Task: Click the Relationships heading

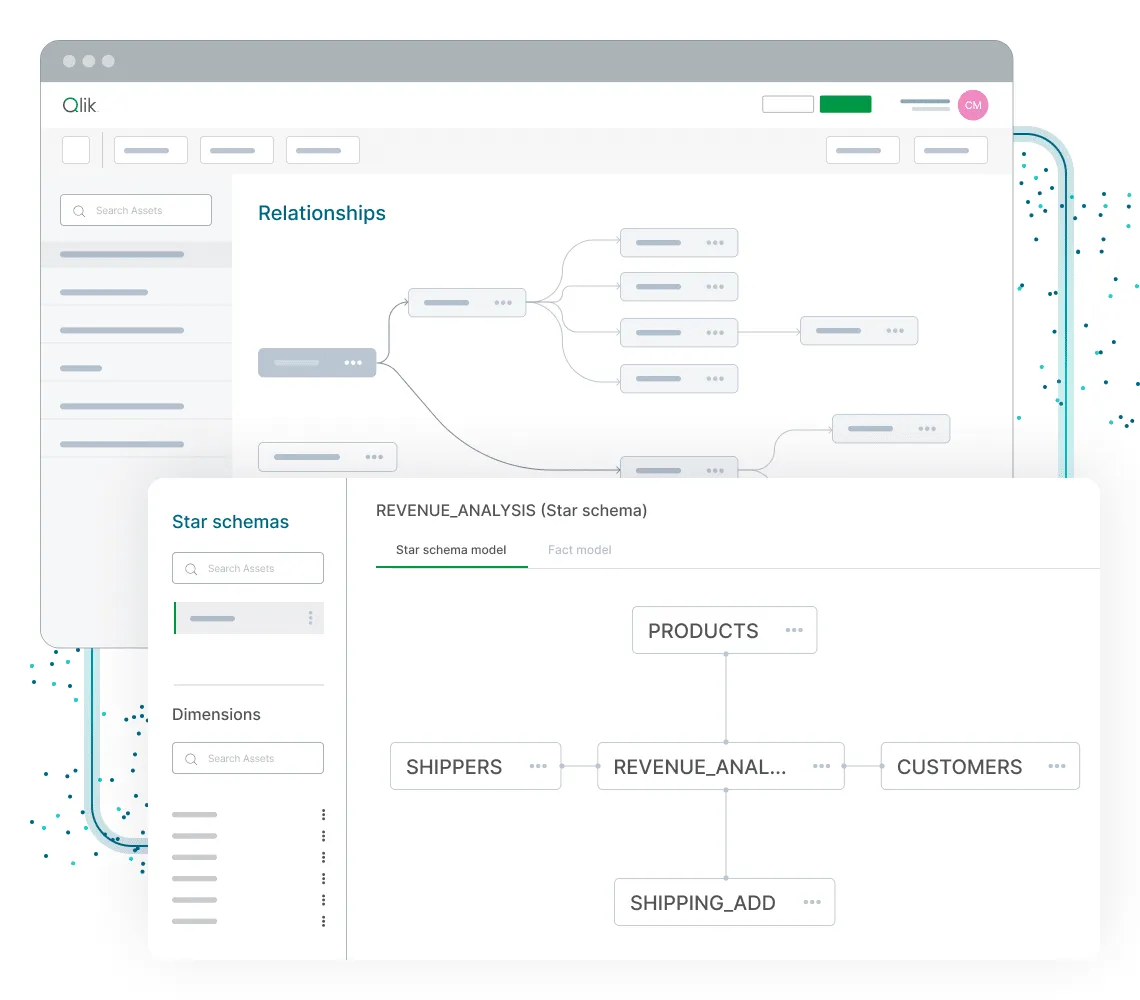Action: point(322,213)
